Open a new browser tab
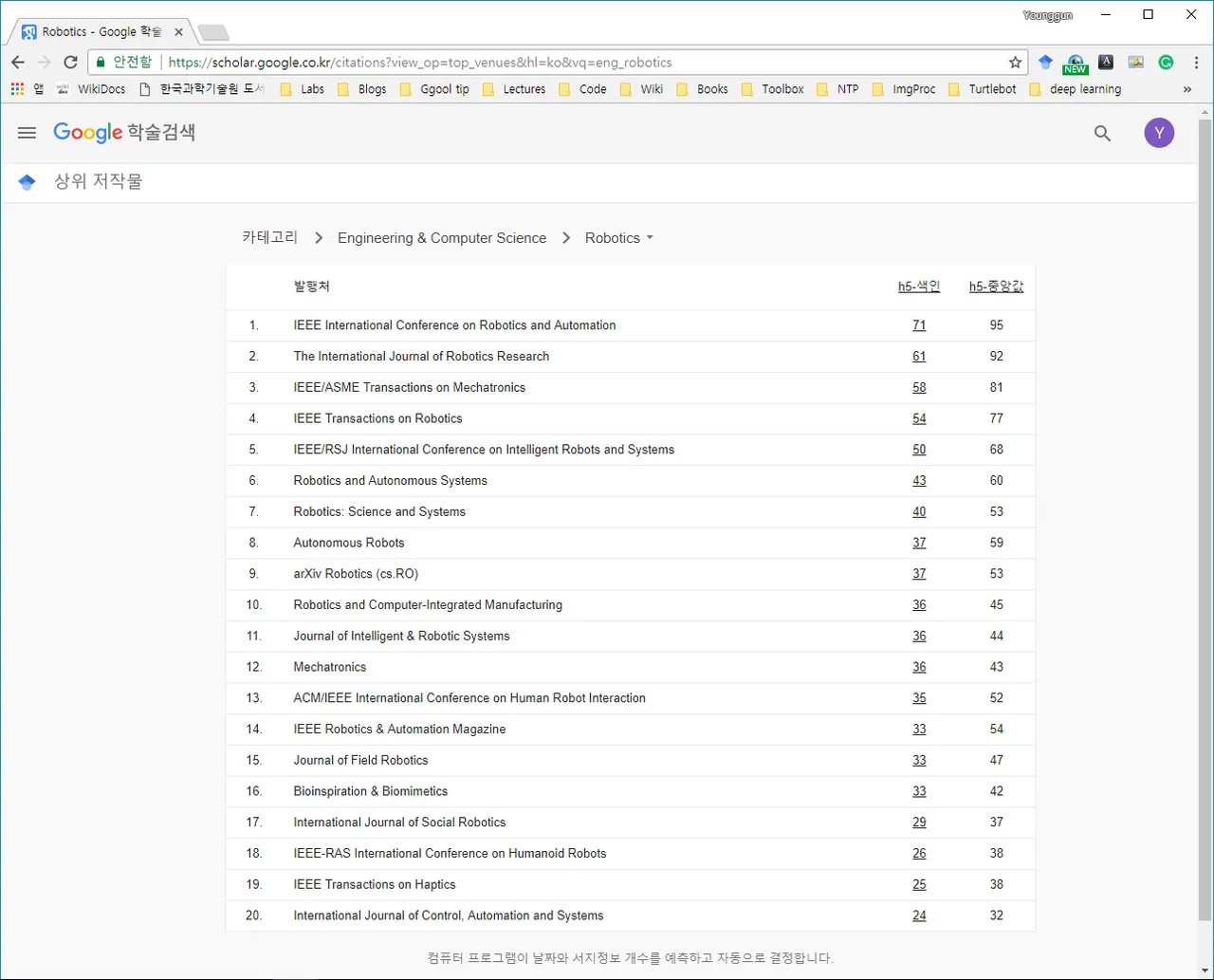This screenshot has width=1214, height=980. tap(213, 33)
